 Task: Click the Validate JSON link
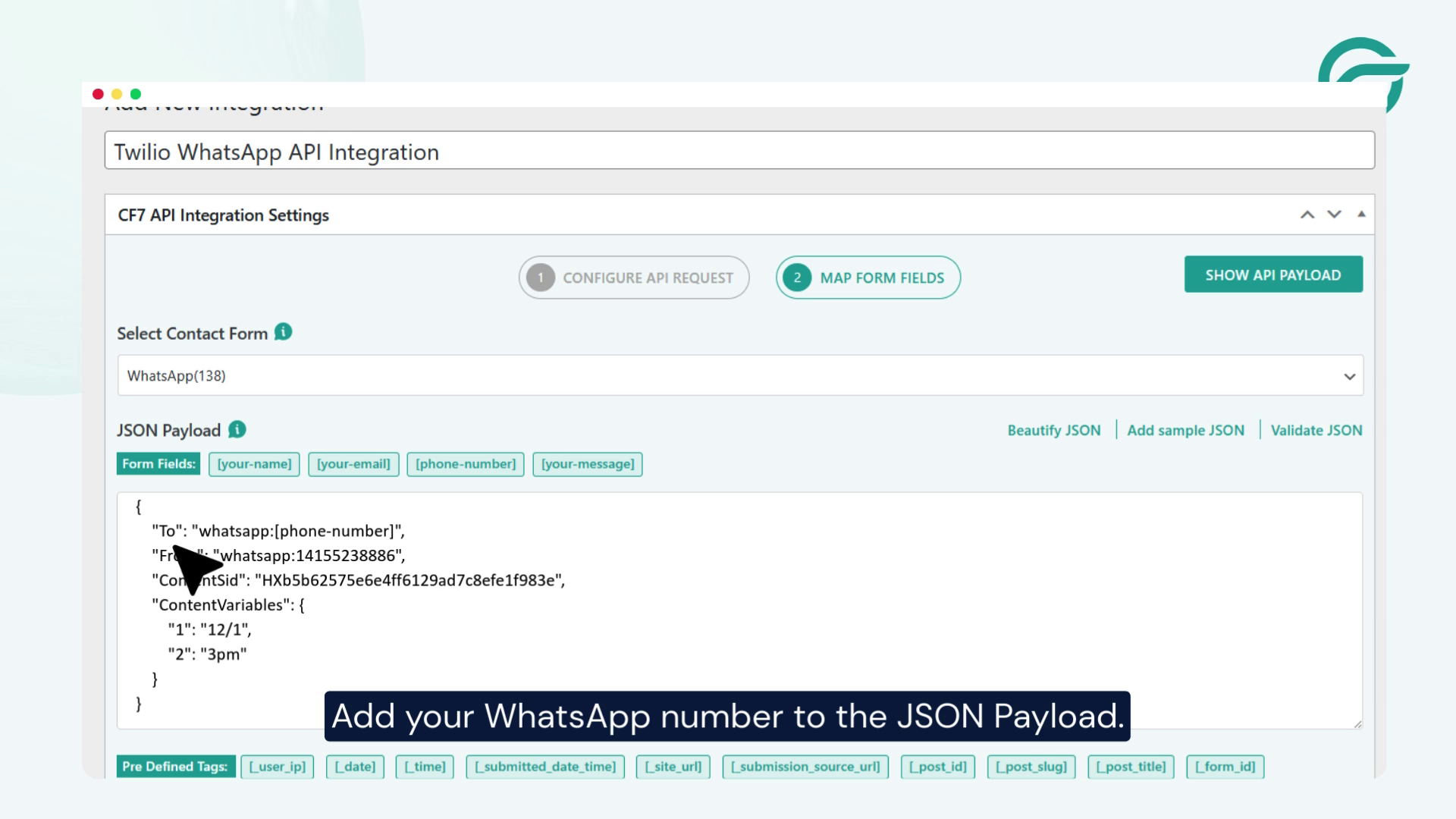tap(1317, 430)
